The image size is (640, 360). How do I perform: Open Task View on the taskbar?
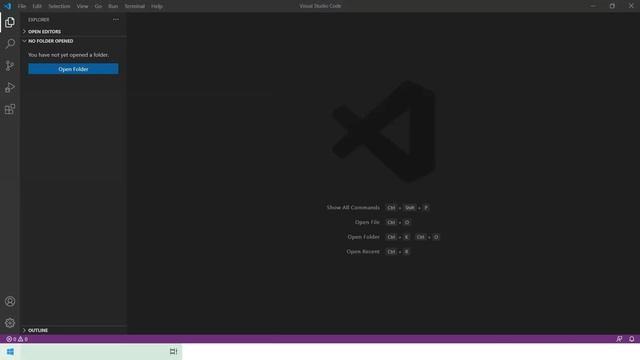pyautogui.click(x=173, y=351)
